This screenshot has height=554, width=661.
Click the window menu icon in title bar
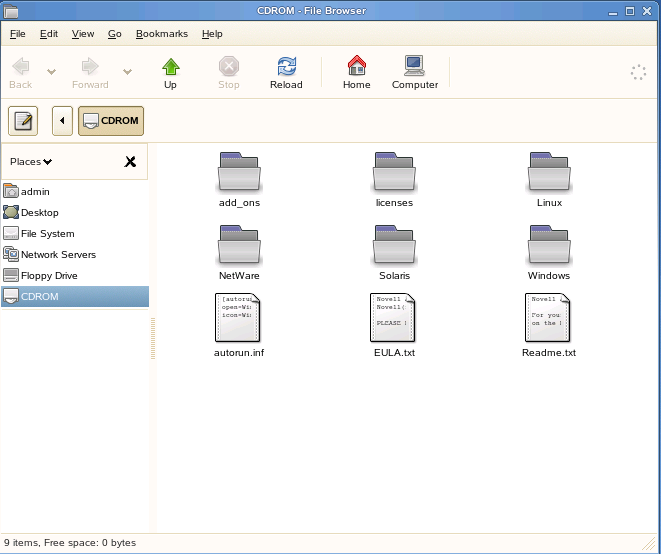tap(11, 11)
